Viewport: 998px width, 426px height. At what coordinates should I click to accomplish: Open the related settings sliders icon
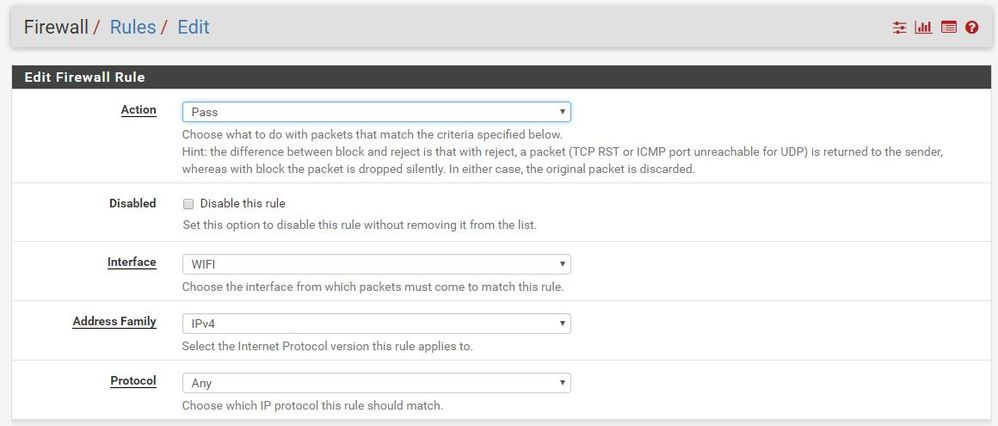pos(899,27)
